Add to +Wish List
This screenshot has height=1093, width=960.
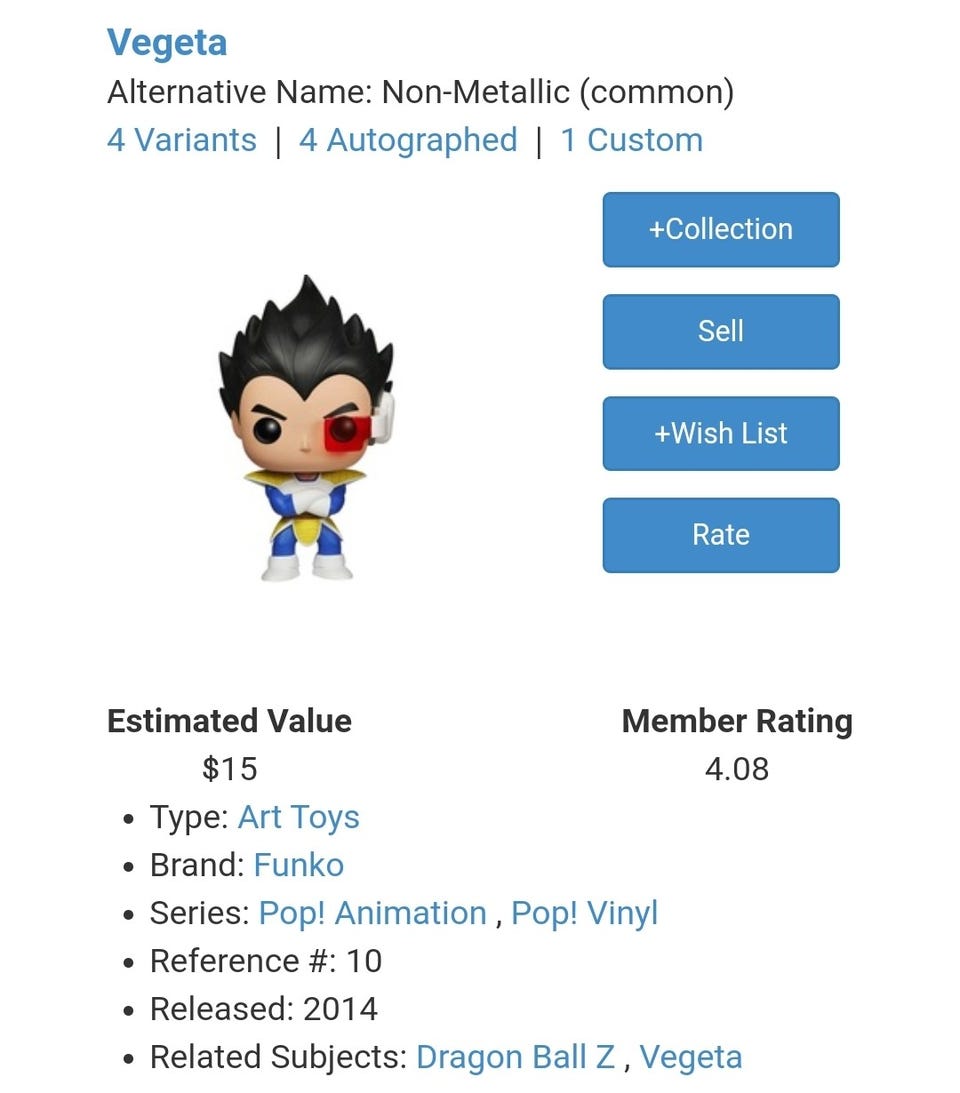tap(721, 434)
